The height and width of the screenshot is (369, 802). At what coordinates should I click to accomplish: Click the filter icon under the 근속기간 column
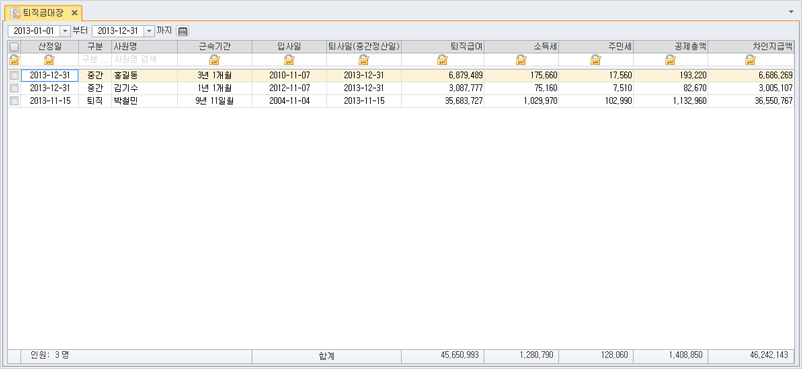[215, 60]
